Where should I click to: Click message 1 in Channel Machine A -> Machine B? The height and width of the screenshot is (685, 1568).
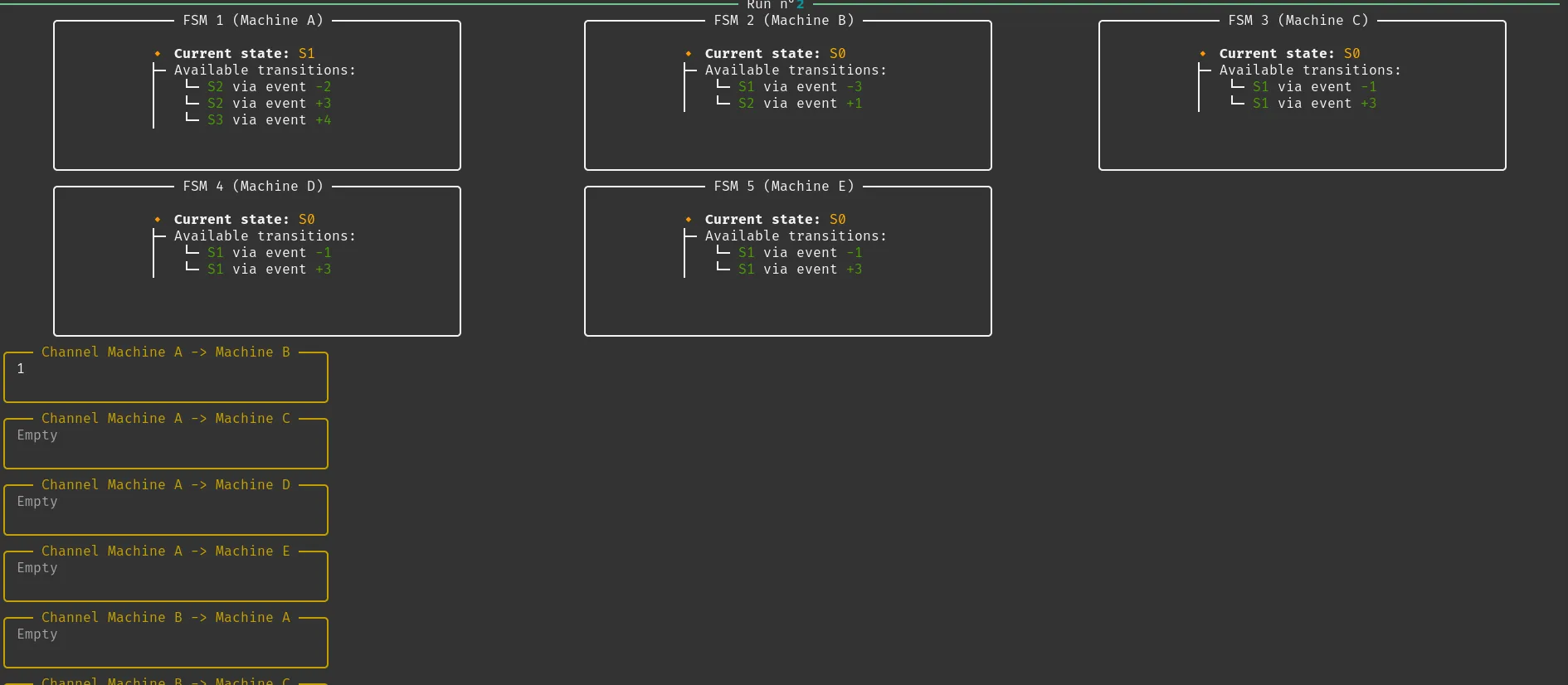click(x=21, y=369)
